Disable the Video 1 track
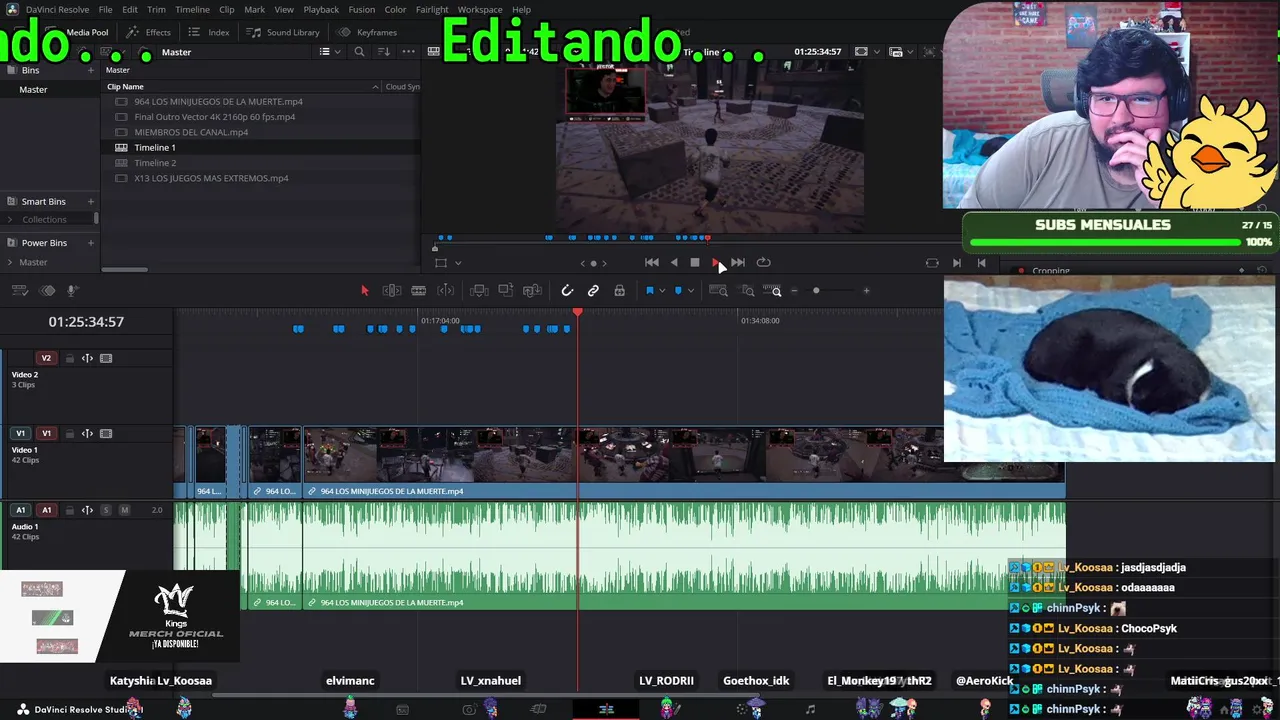The height and width of the screenshot is (720, 1280). (x=106, y=434)
